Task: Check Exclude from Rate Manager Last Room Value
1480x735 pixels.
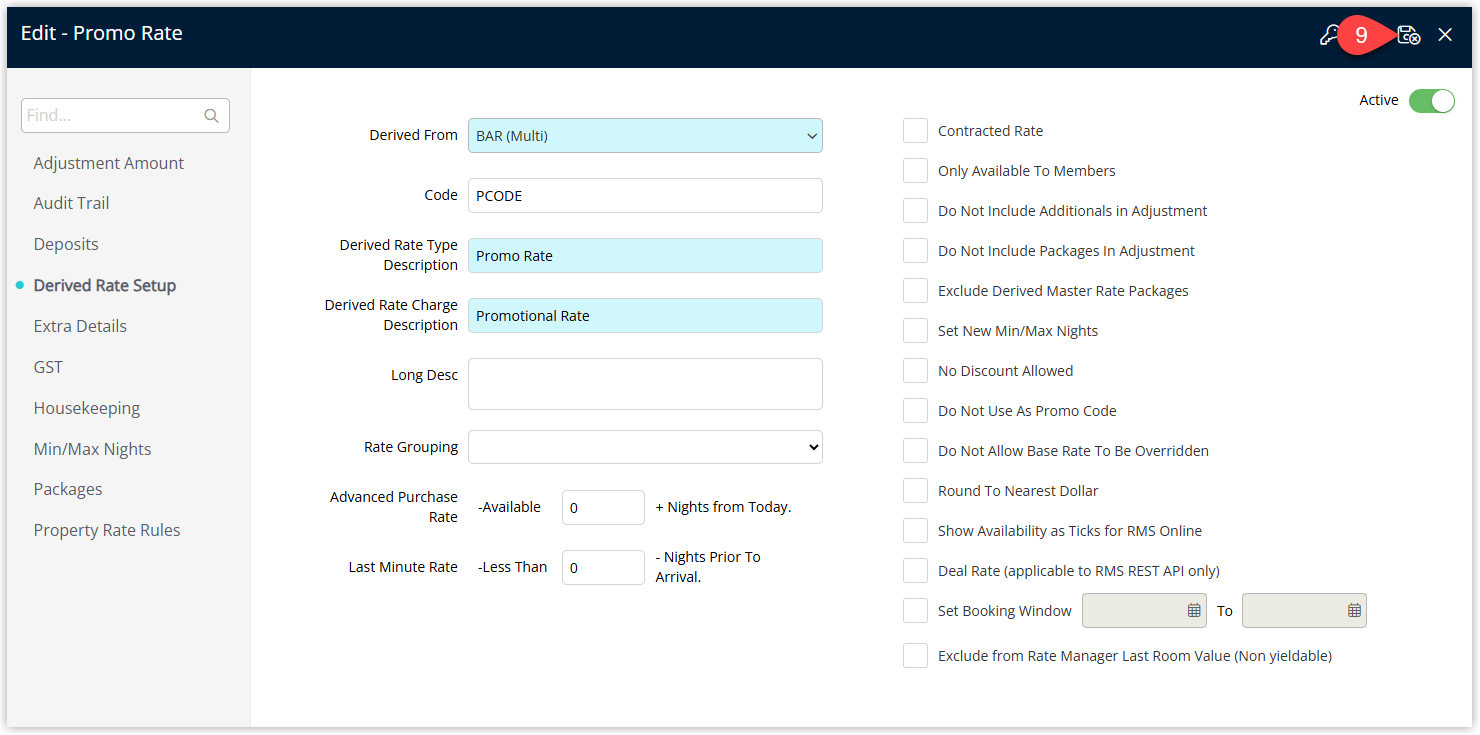Action: point(915,656)
